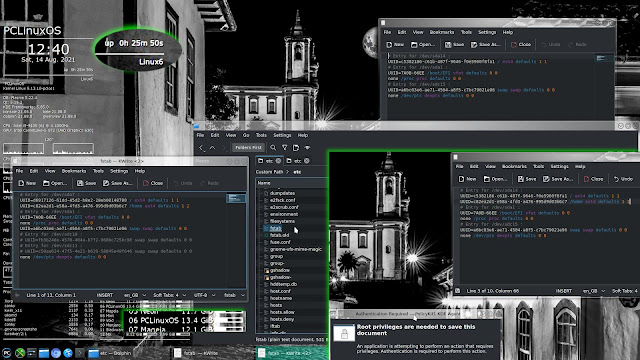Select the fstab.old file in the list
The width and height of the screenshot is (640, 360).
(279, 235)
